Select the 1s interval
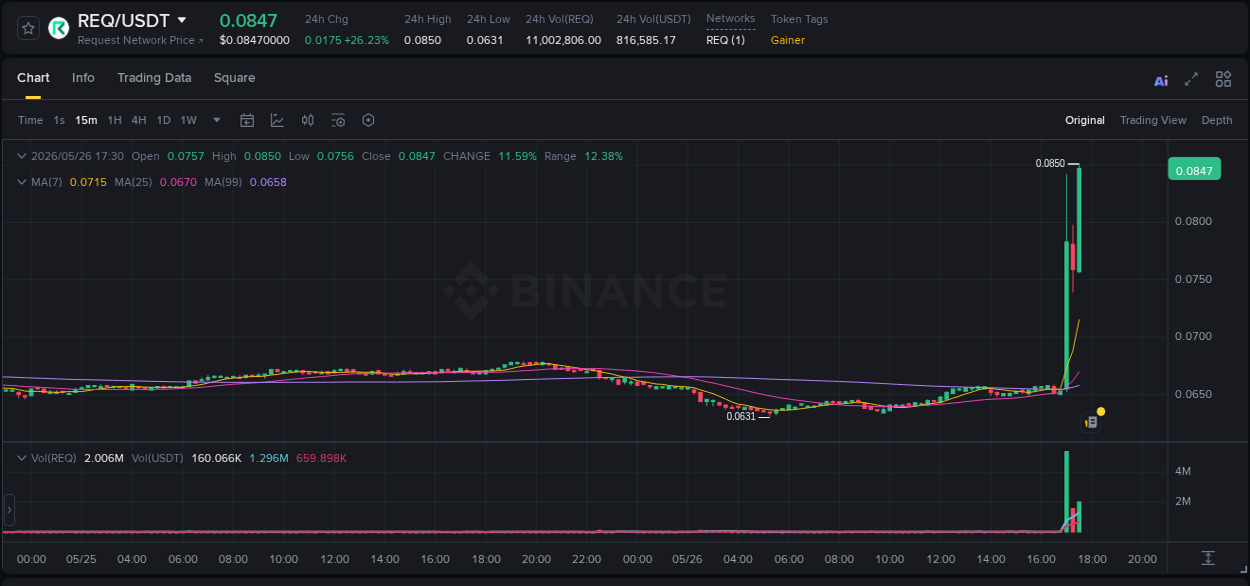 59,120
